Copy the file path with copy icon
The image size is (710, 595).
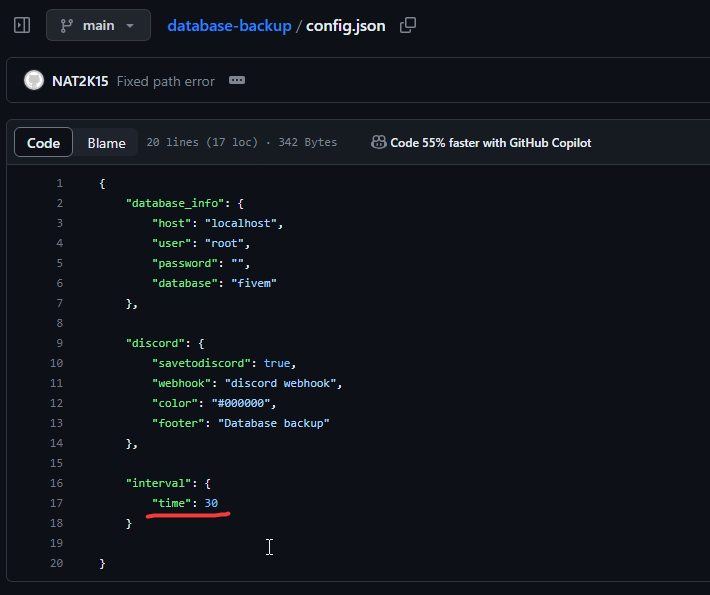408,25
